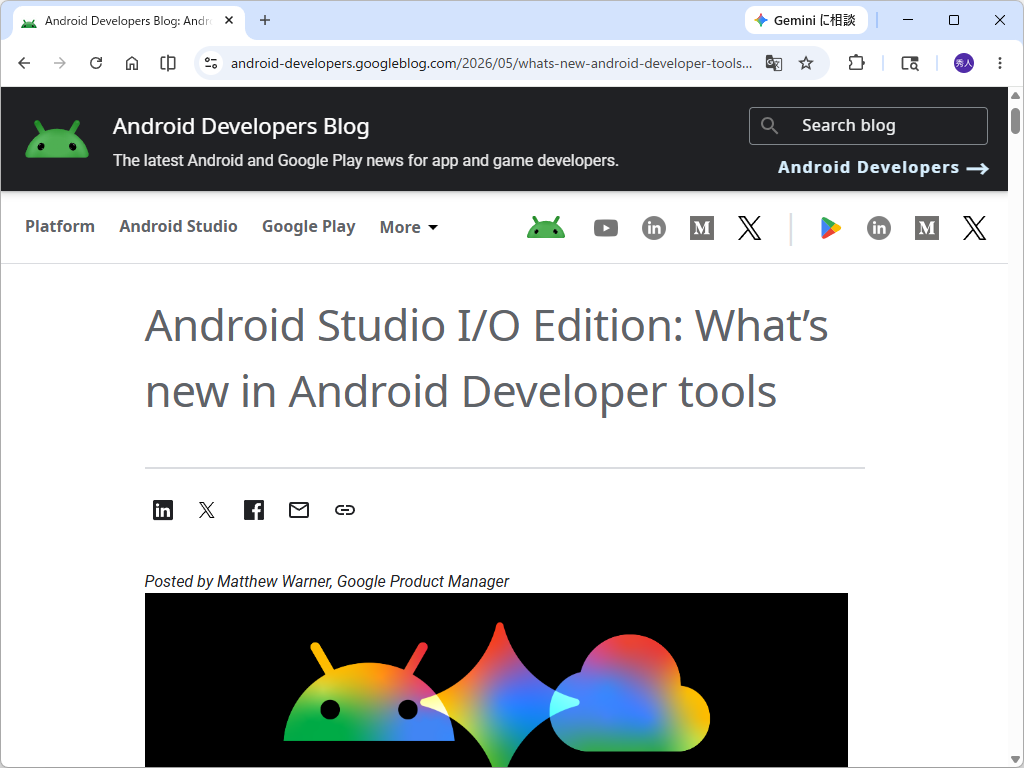This screenshot has width=1024, height=768.
Task: Click the page vertical scrollbar thumb
Action: tap(1016, 121)
